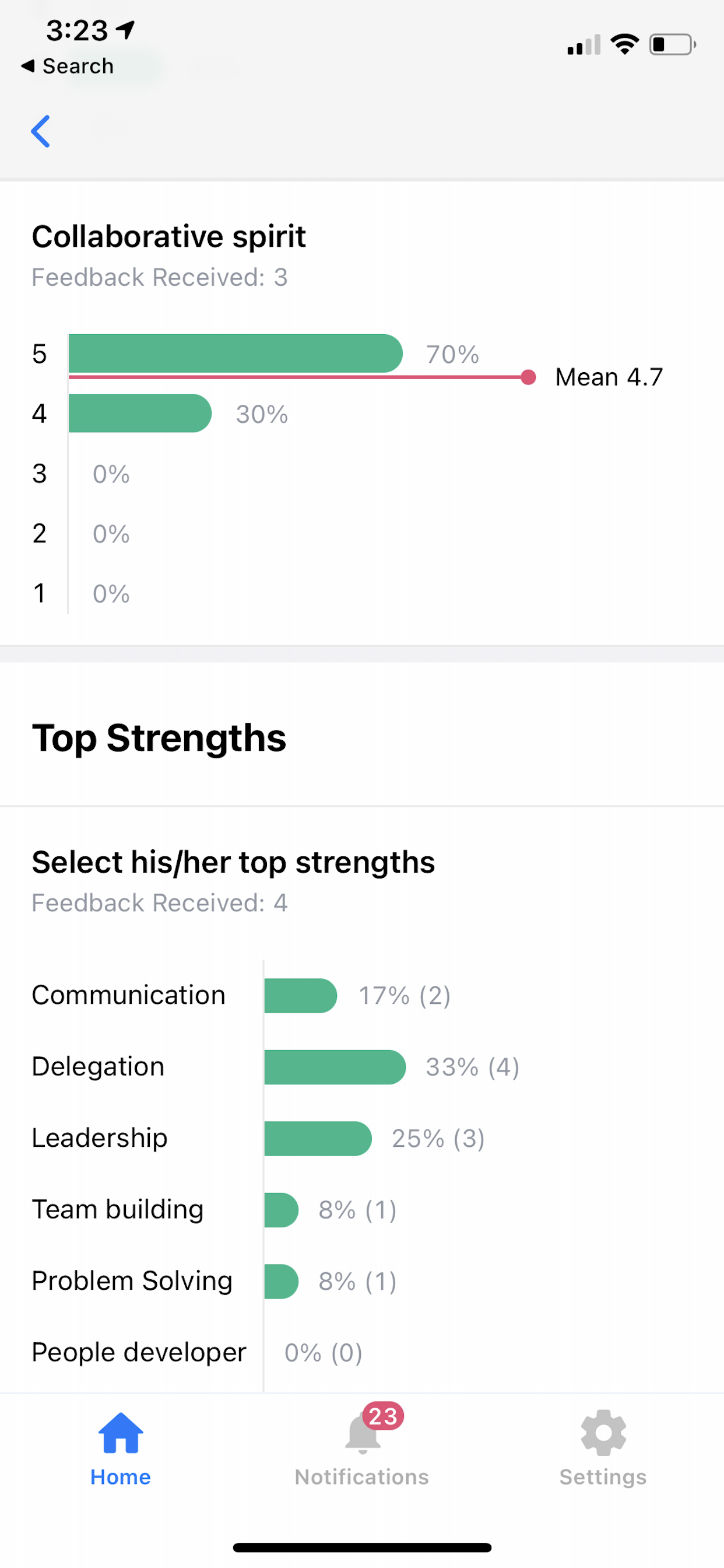Tap the 70% bar for rating 5

236,353
